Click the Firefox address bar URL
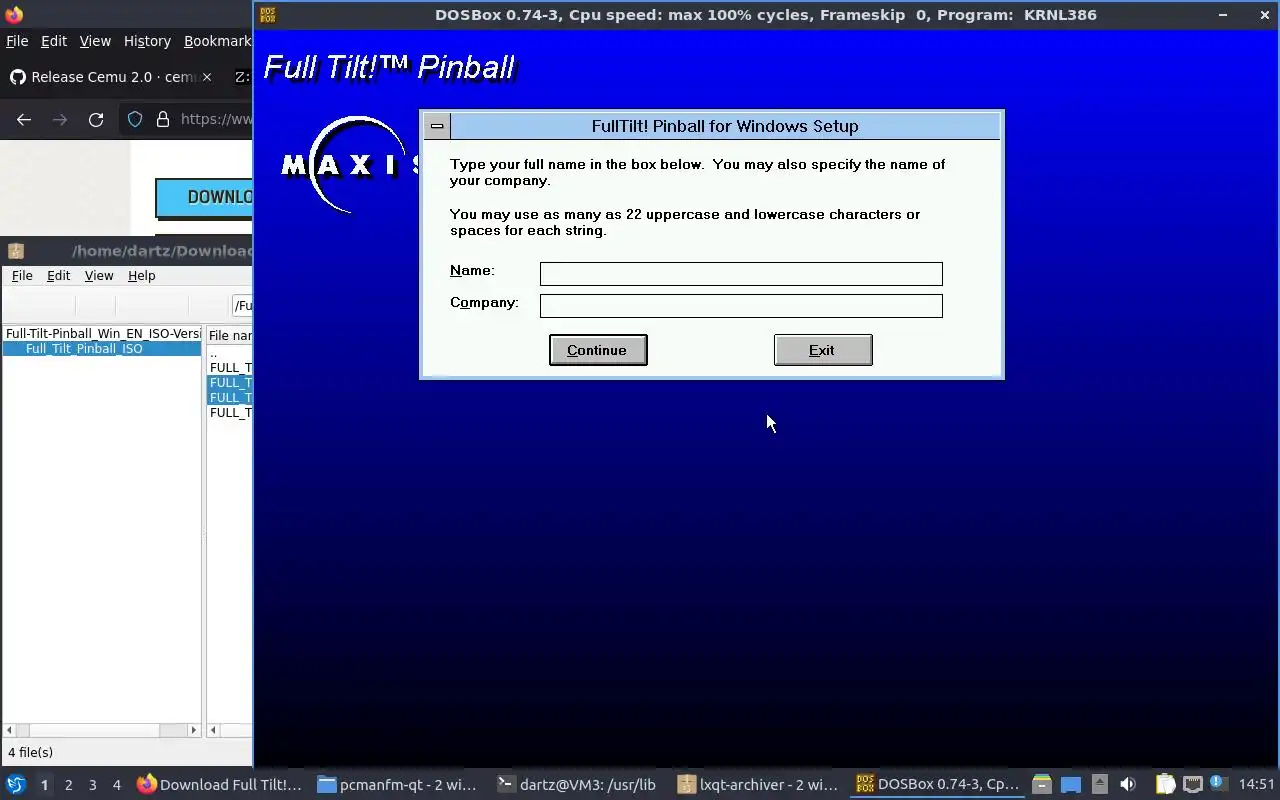Viewport: 1280px width, 800px height. tap(216, 119)
